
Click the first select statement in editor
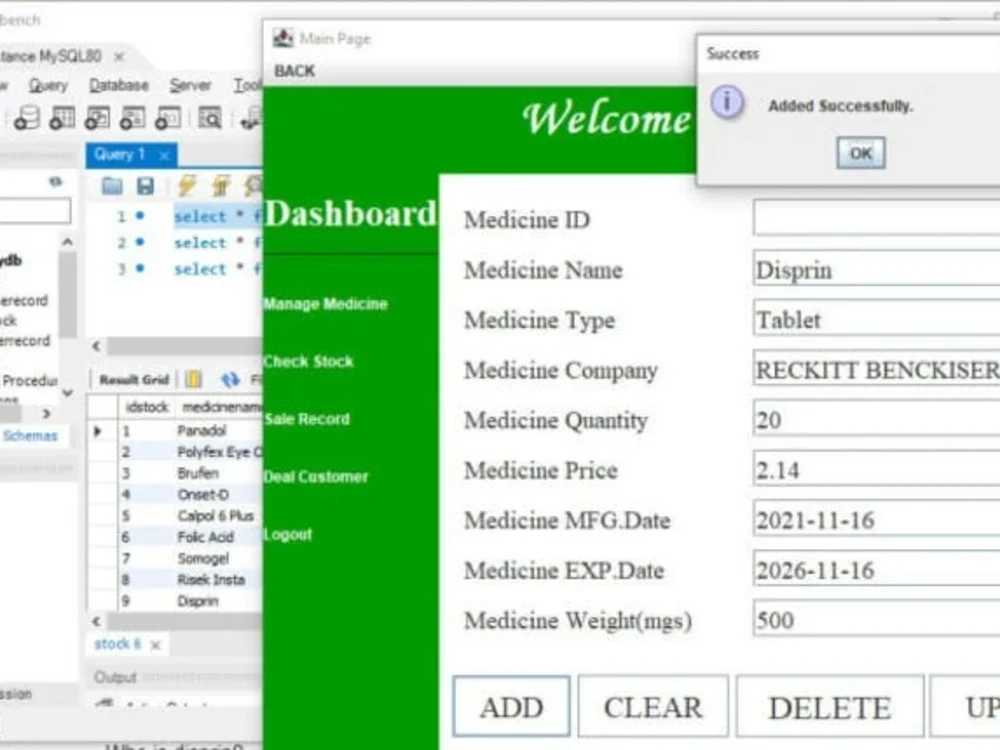(x=217, y=216)
